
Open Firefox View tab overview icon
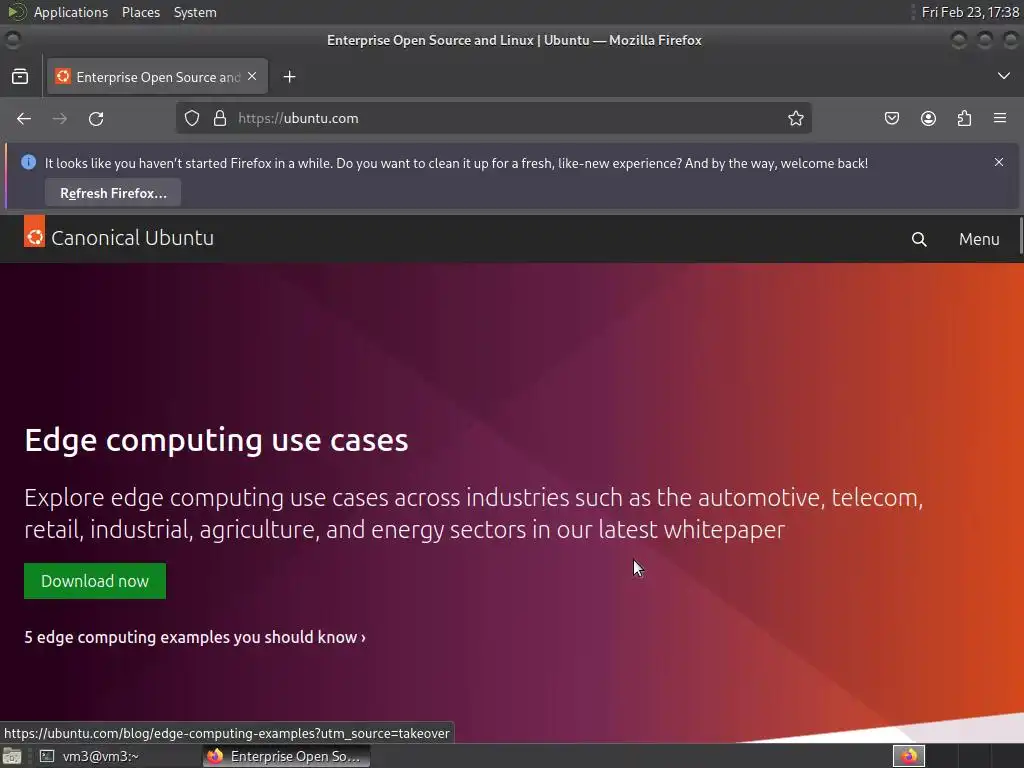click(x=20, y=77)
